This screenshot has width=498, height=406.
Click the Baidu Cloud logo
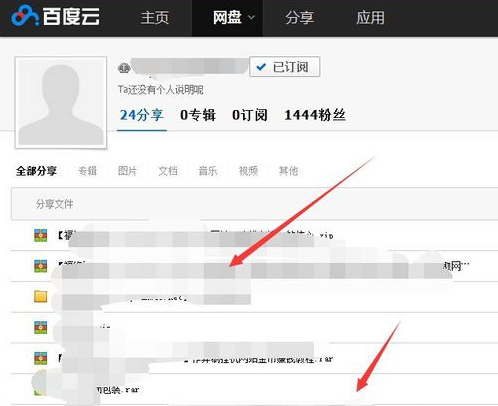click(55, 16)
